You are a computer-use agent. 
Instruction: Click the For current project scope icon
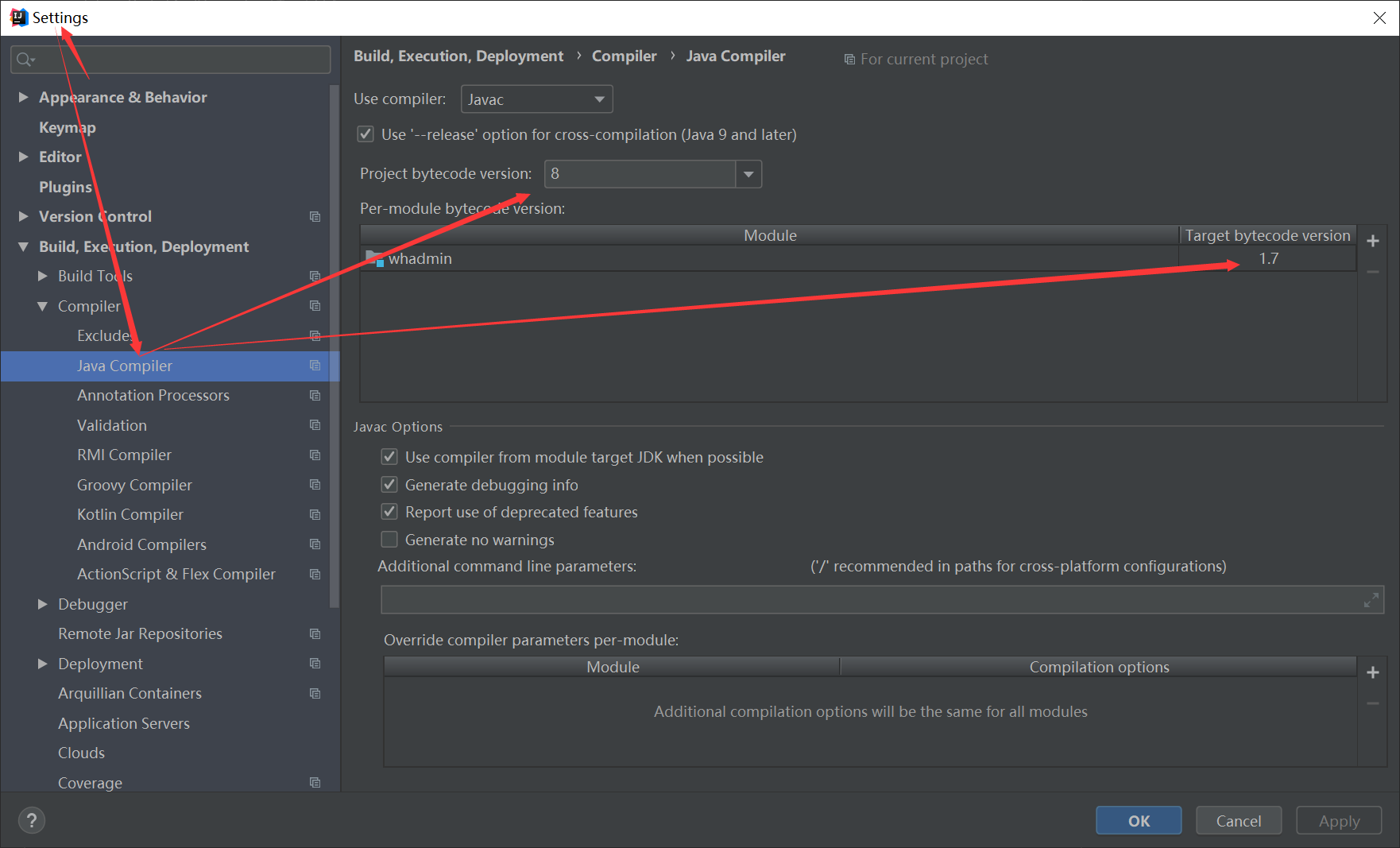pyautogui.click(x=849, y=59)
